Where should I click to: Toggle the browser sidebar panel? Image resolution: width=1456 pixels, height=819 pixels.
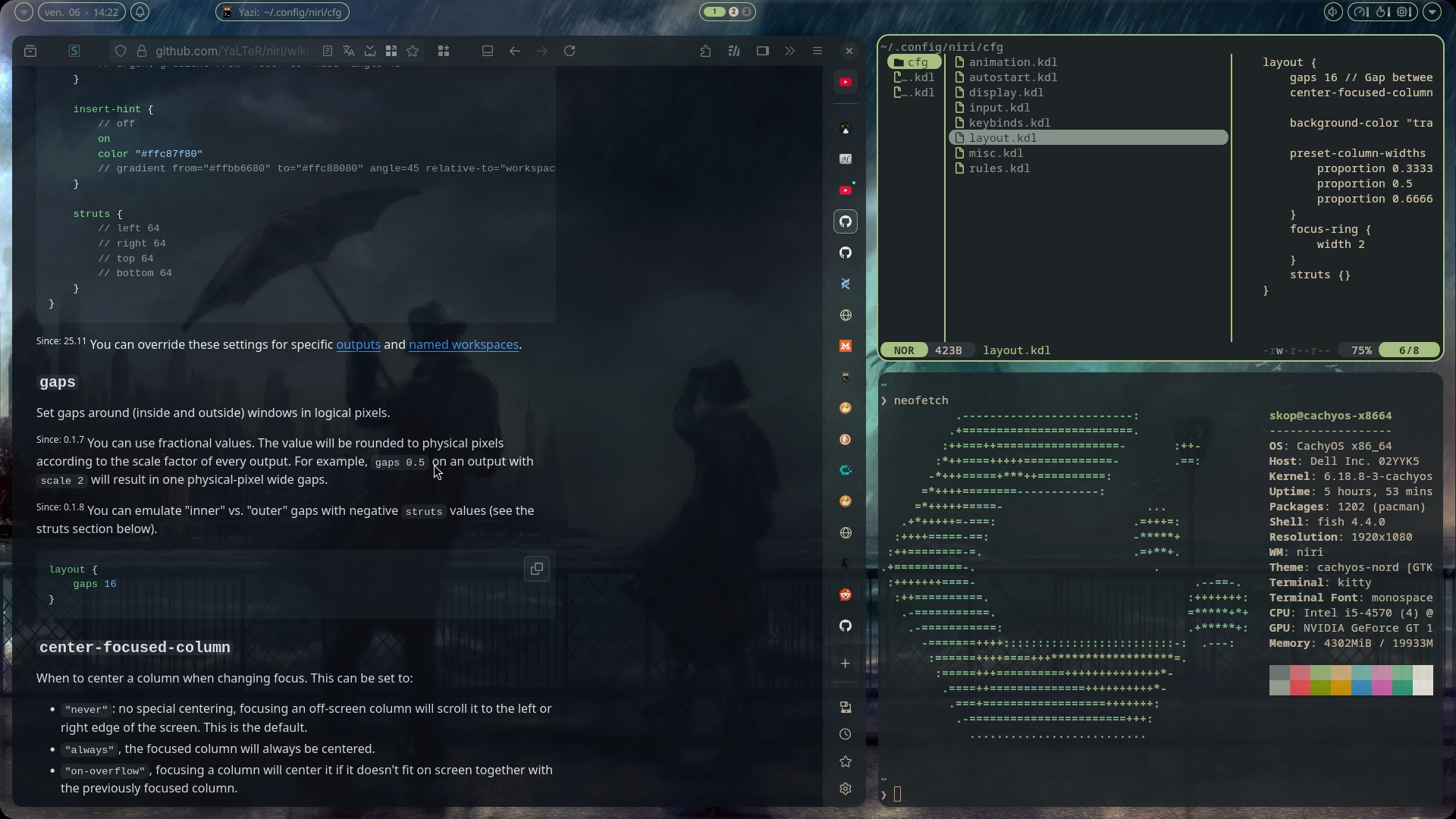pyautogui.click(x=763, y=51)
